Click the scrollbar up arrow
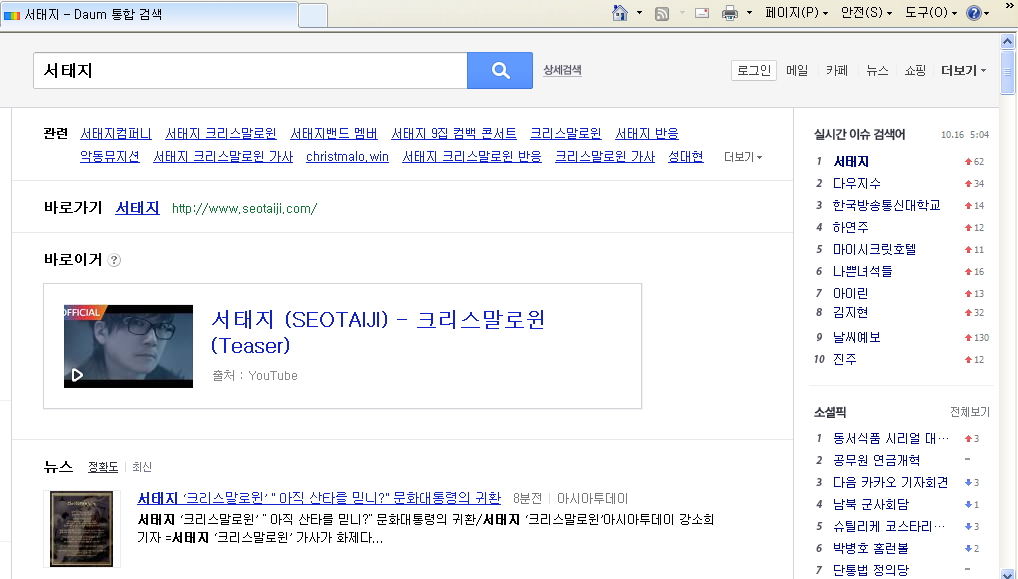Viewport: 1018px width, 579px height. (x=1008, y=42)
